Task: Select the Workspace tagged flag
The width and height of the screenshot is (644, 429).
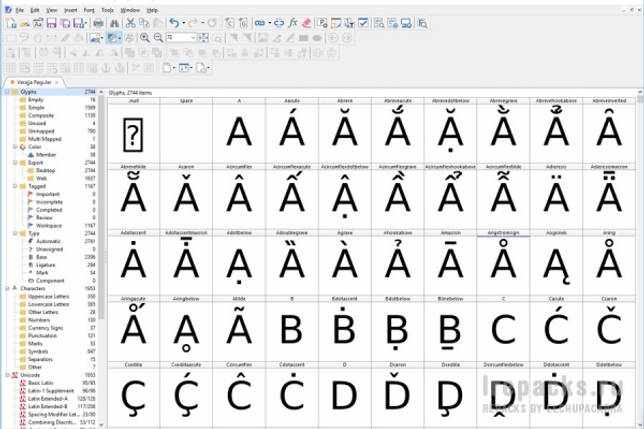Action: pos(49,225)
